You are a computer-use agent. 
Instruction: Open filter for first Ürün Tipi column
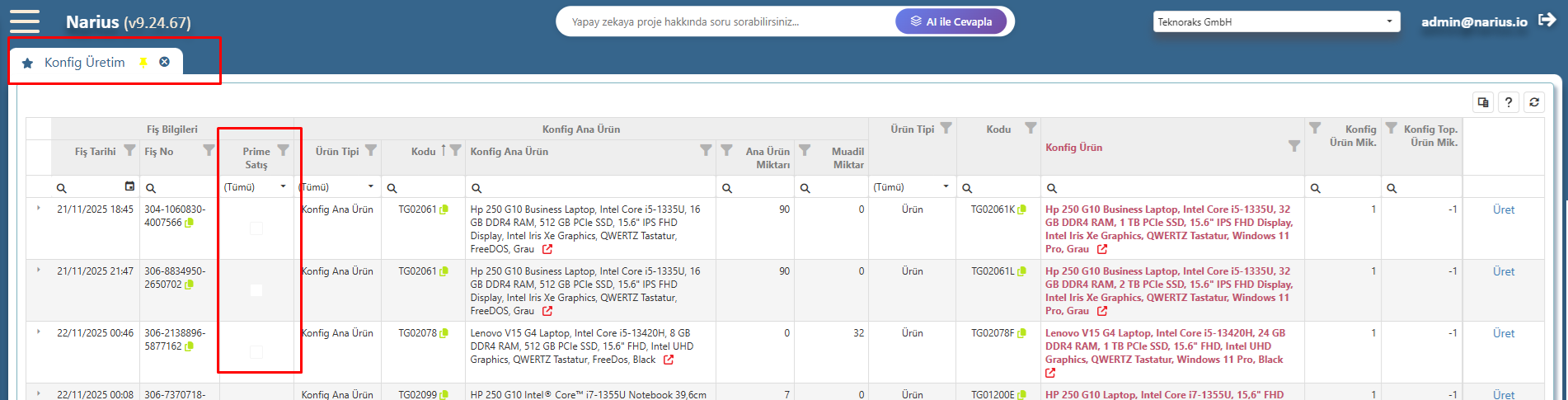371,150
